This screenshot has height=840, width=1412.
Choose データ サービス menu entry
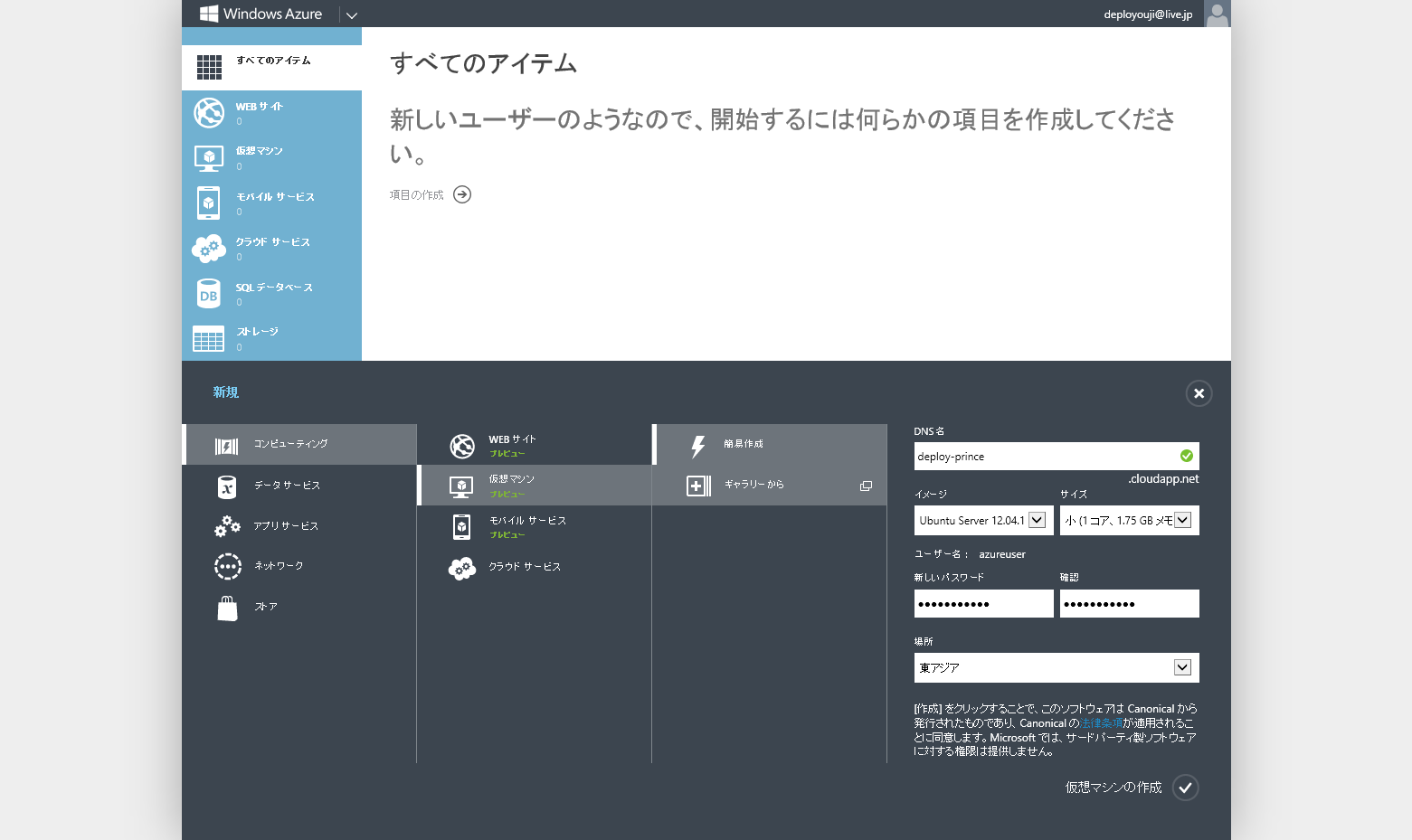click(x=299, y=486)
